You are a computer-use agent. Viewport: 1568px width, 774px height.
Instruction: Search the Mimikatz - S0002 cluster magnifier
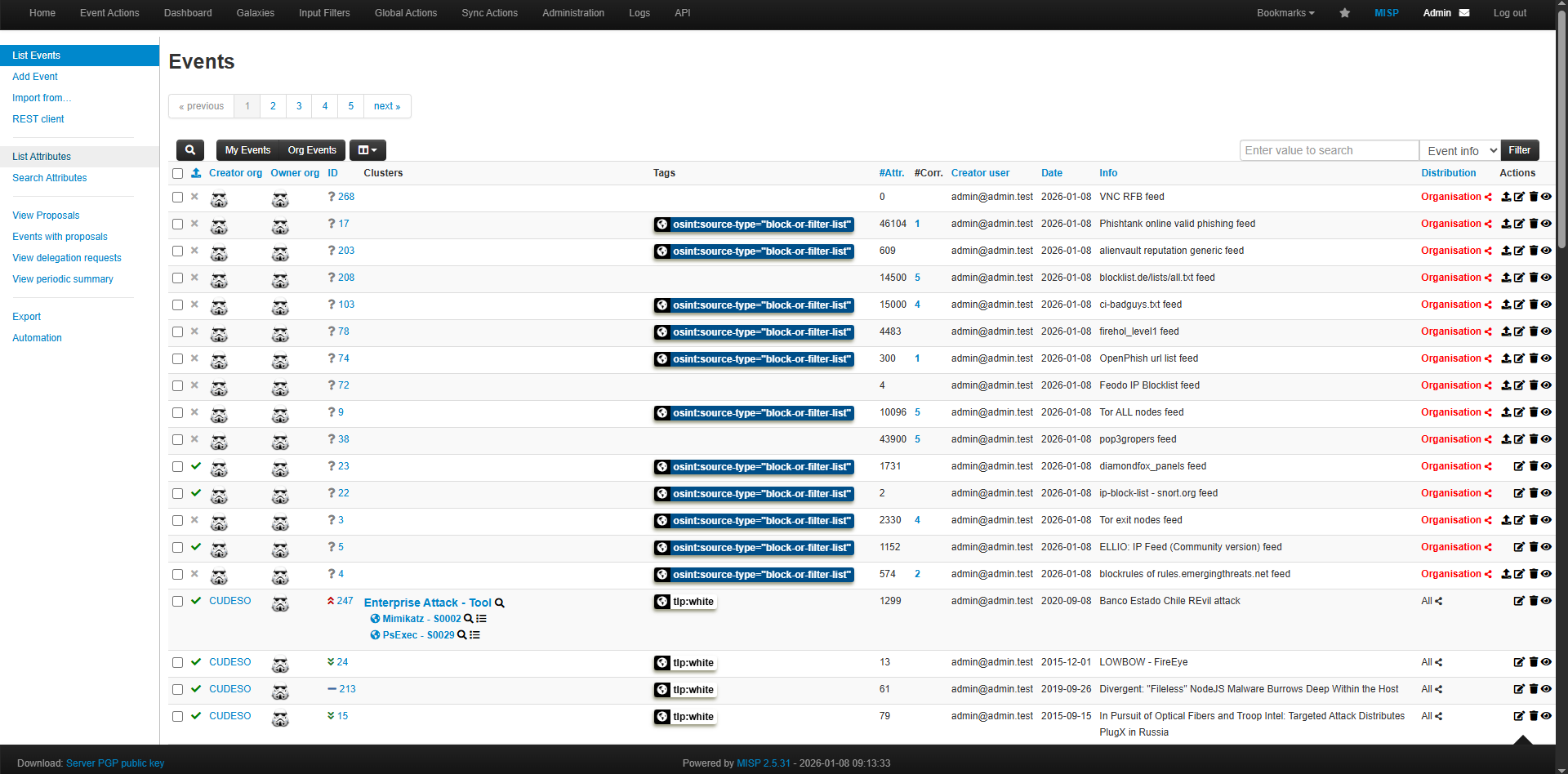click(x=468, y=619)
